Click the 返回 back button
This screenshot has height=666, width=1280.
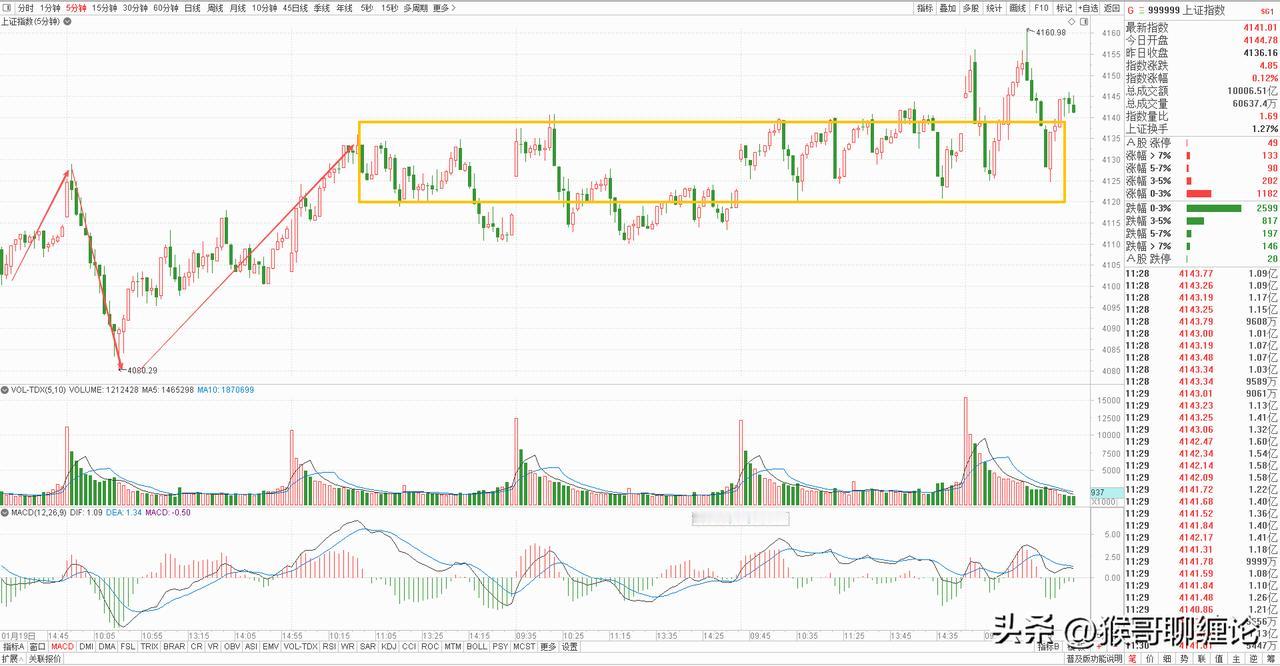pos(1112,8)
